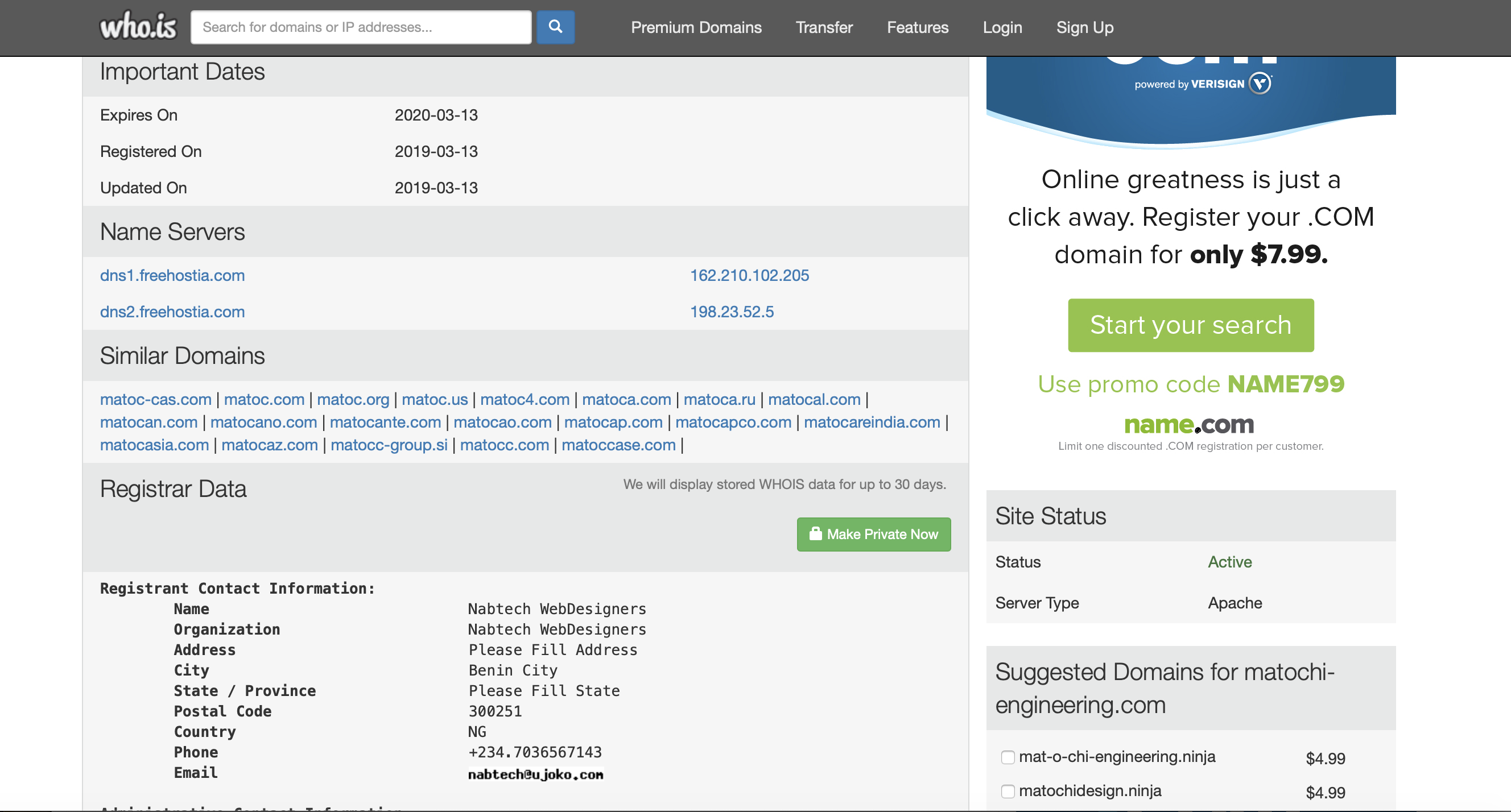This screenshot has width=1511, height=812.
Task: Click promo code NAME799 text
Action: 1286,384
